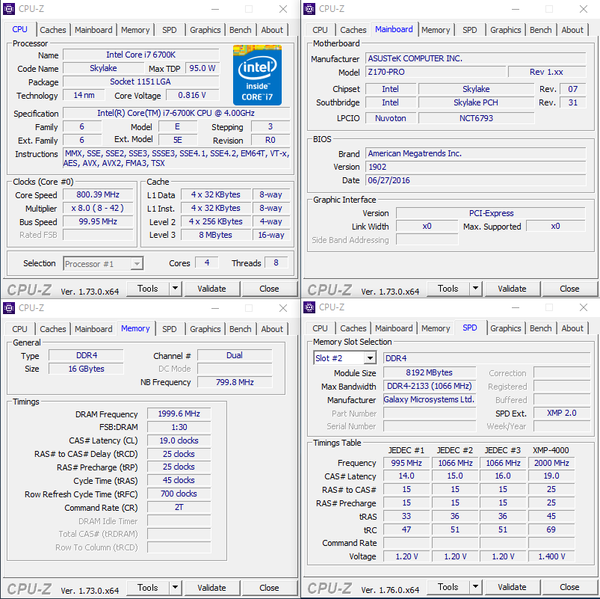Switch to Caches tab in CPU window
Screen dimensions: 600x599
[53, 30]
